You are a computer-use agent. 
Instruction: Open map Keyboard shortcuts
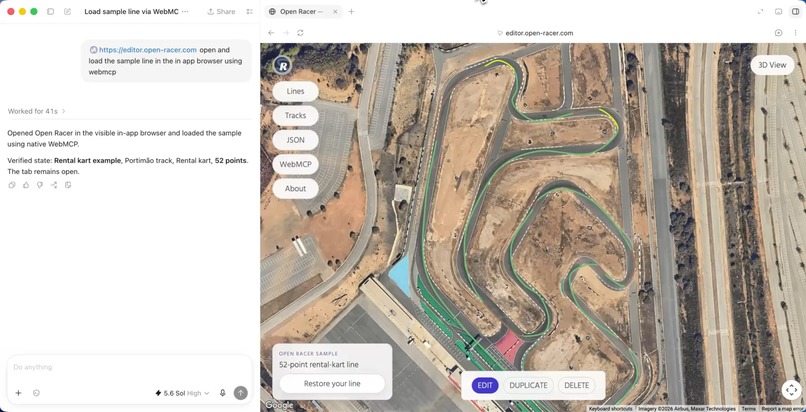pyautogui.click(x=611, y=409)
